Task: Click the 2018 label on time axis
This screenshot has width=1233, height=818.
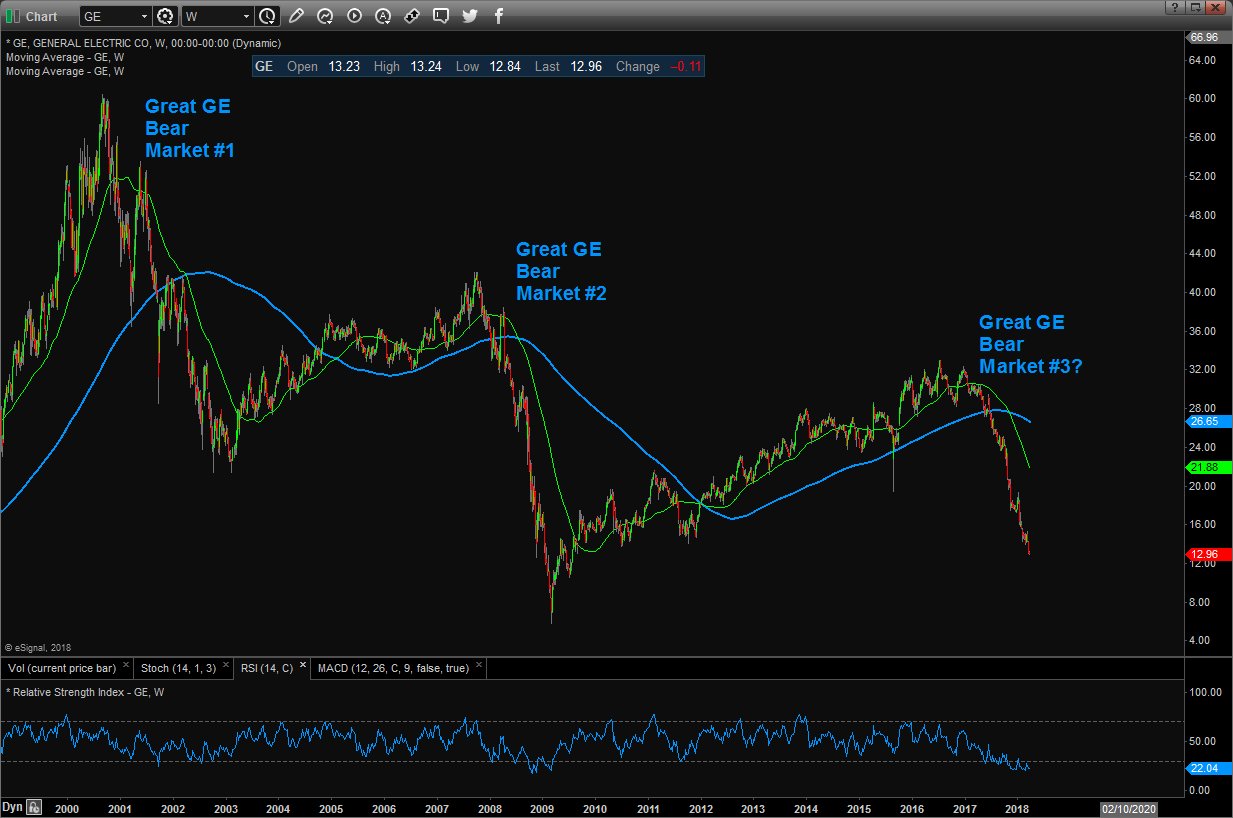Action: coord(1017,808)
